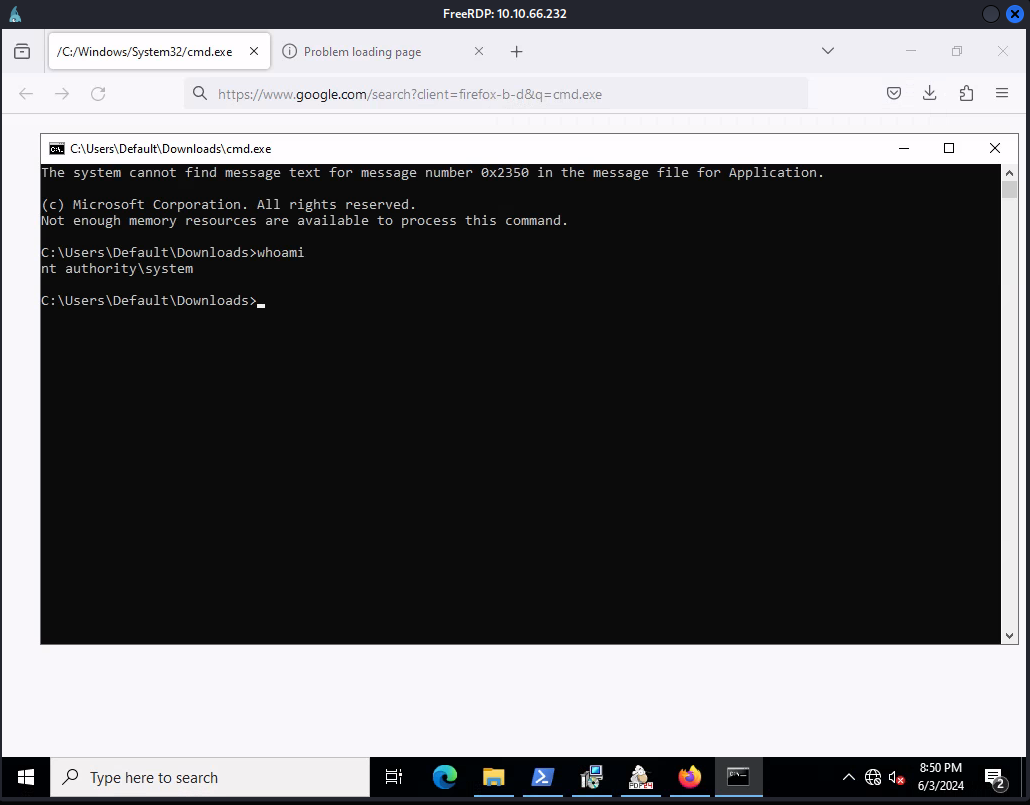This screenshot has height=805, width=1030.
Task: Close the cmd.exe browser tab
Action: click(254, 51)
